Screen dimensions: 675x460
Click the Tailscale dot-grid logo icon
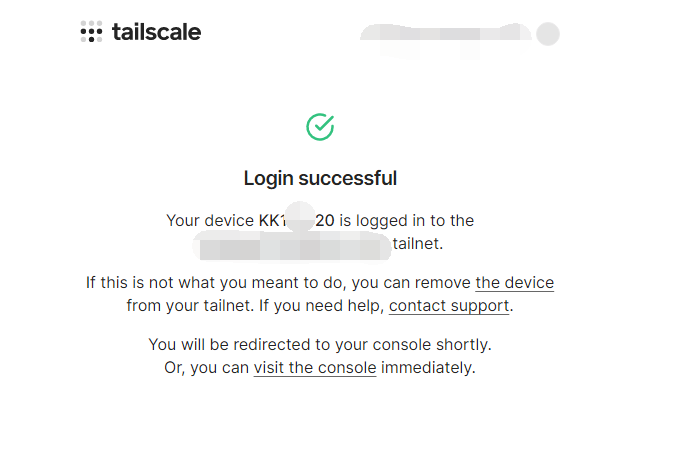[91, 31]
